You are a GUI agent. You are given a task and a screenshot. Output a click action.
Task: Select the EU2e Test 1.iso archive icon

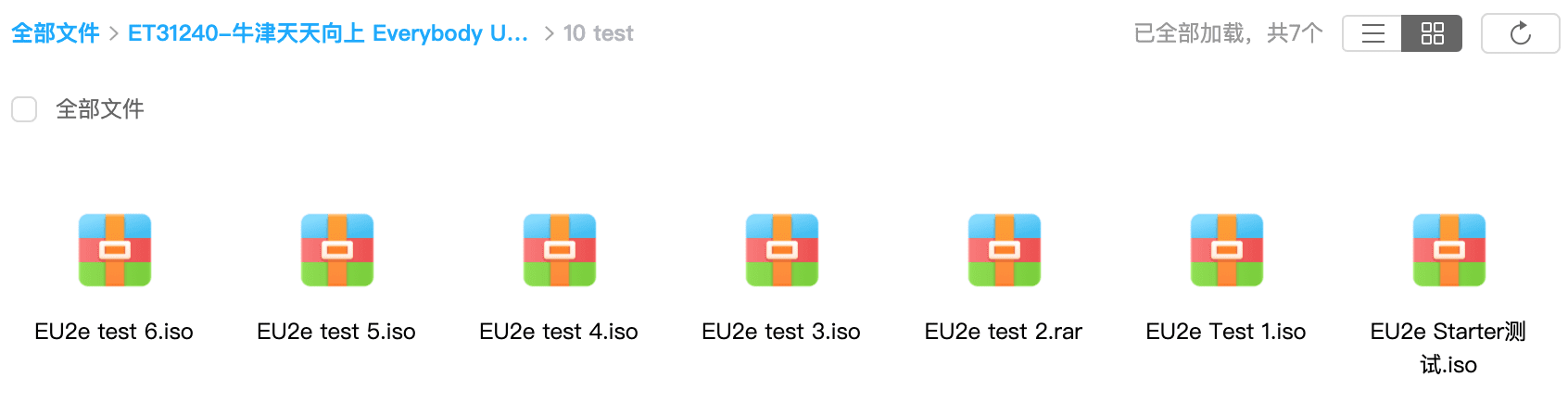click(x=1227, y=250)
